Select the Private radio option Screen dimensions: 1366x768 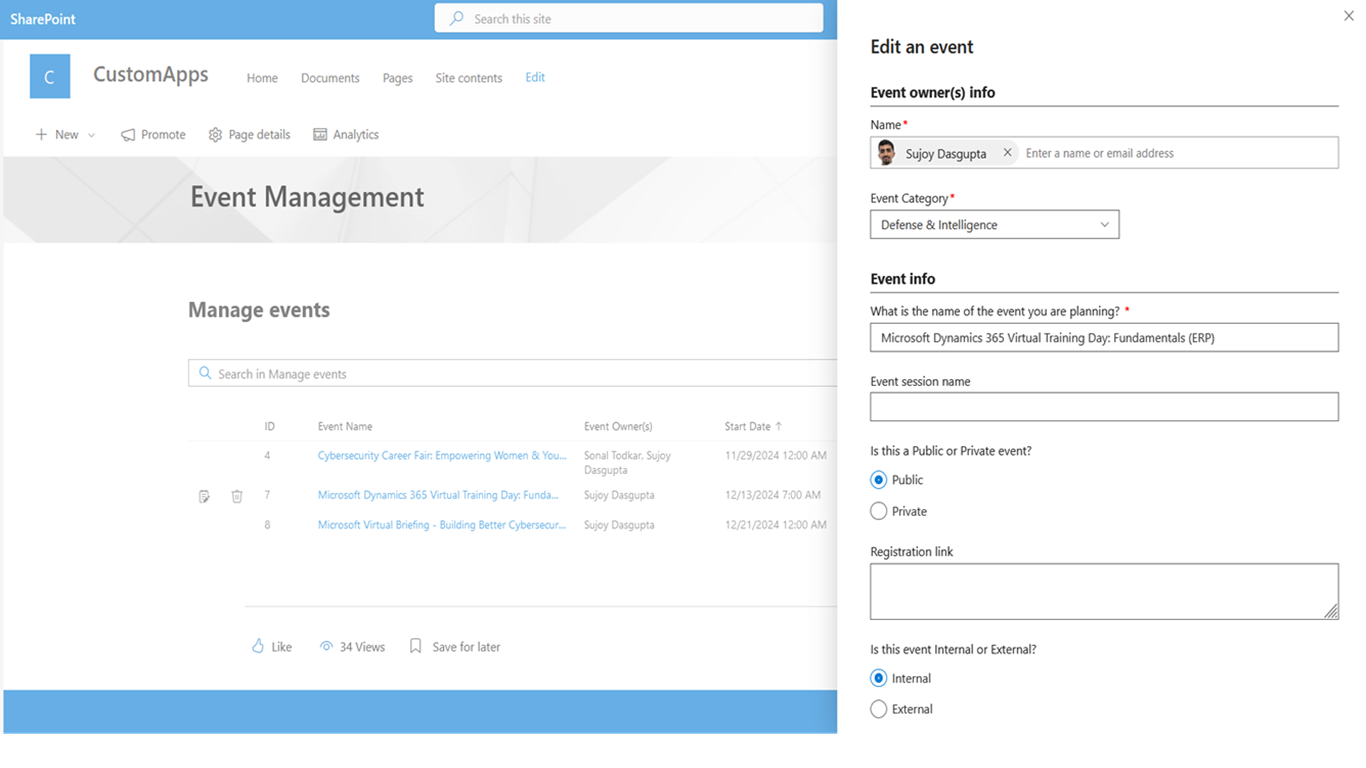point(878,511)
